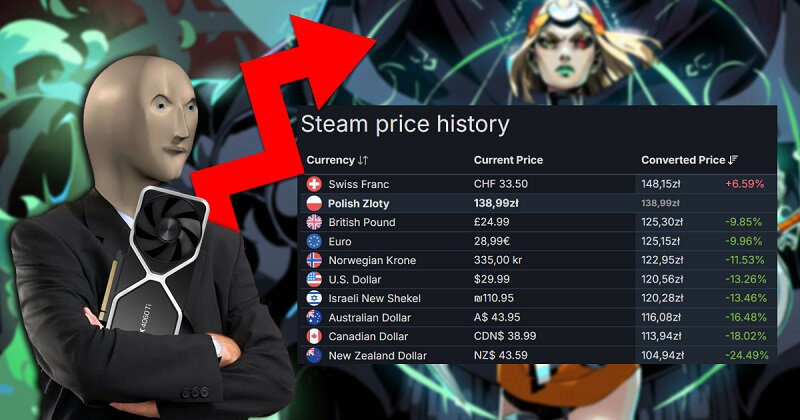The width and height of the screenshot is (800, 420).
Task: Toggle Converted Price sort order icon
Action: click(x=733, y=160)
